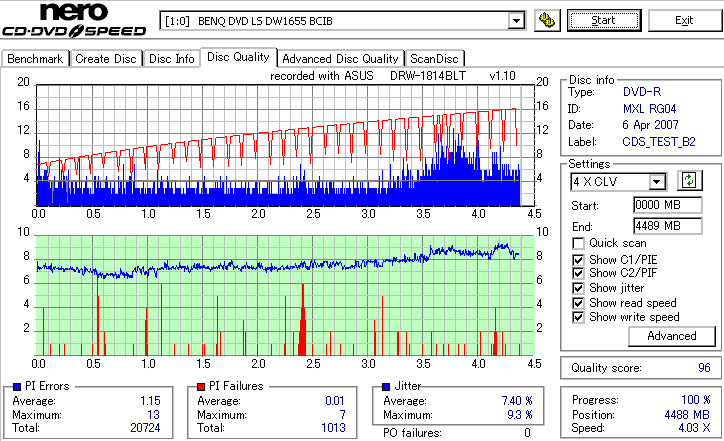Viewport: 724px width, 441px height.
Task: Expand the drive selection dropdown arrow
Action: 516,21
